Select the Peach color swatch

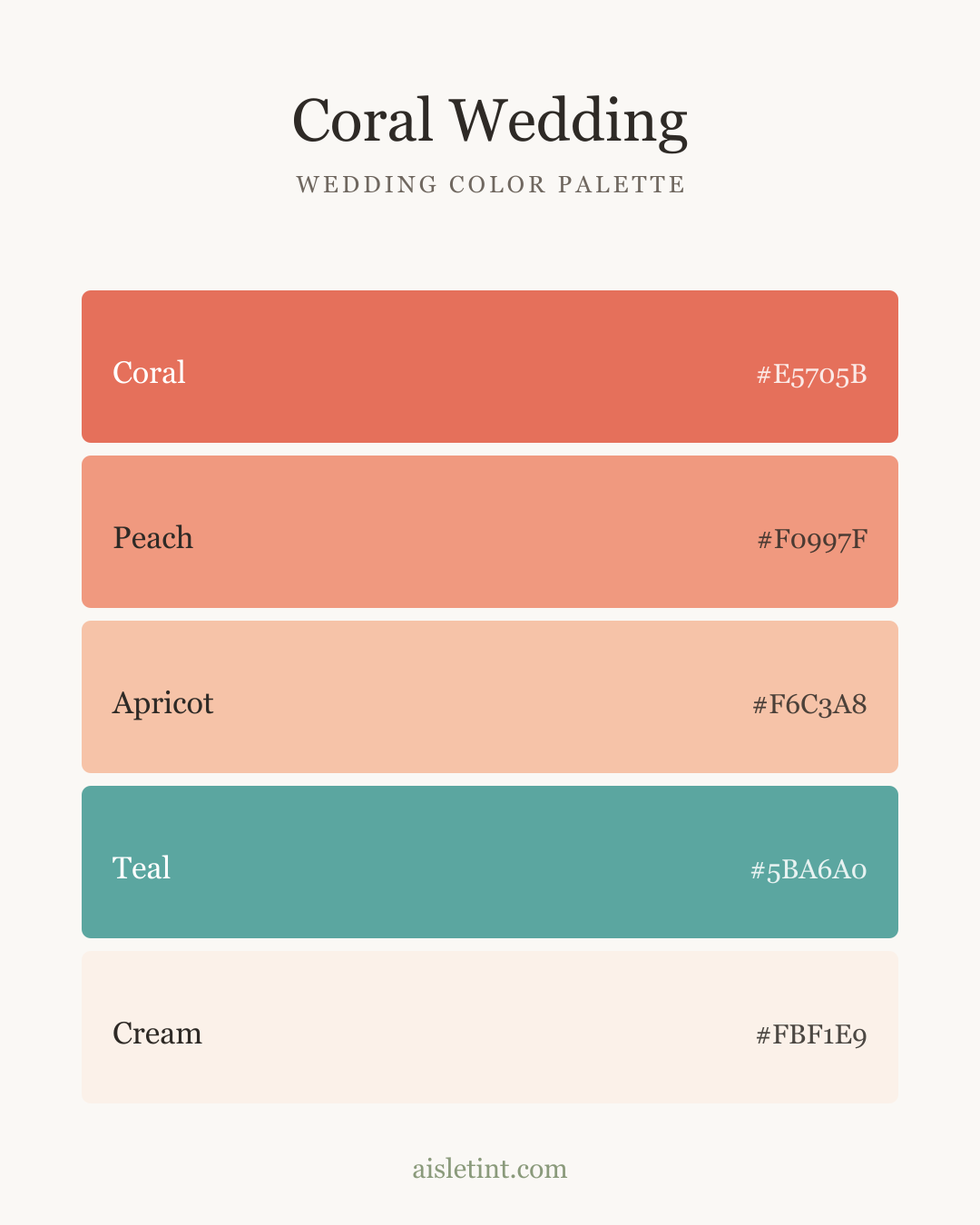[490, 532]
